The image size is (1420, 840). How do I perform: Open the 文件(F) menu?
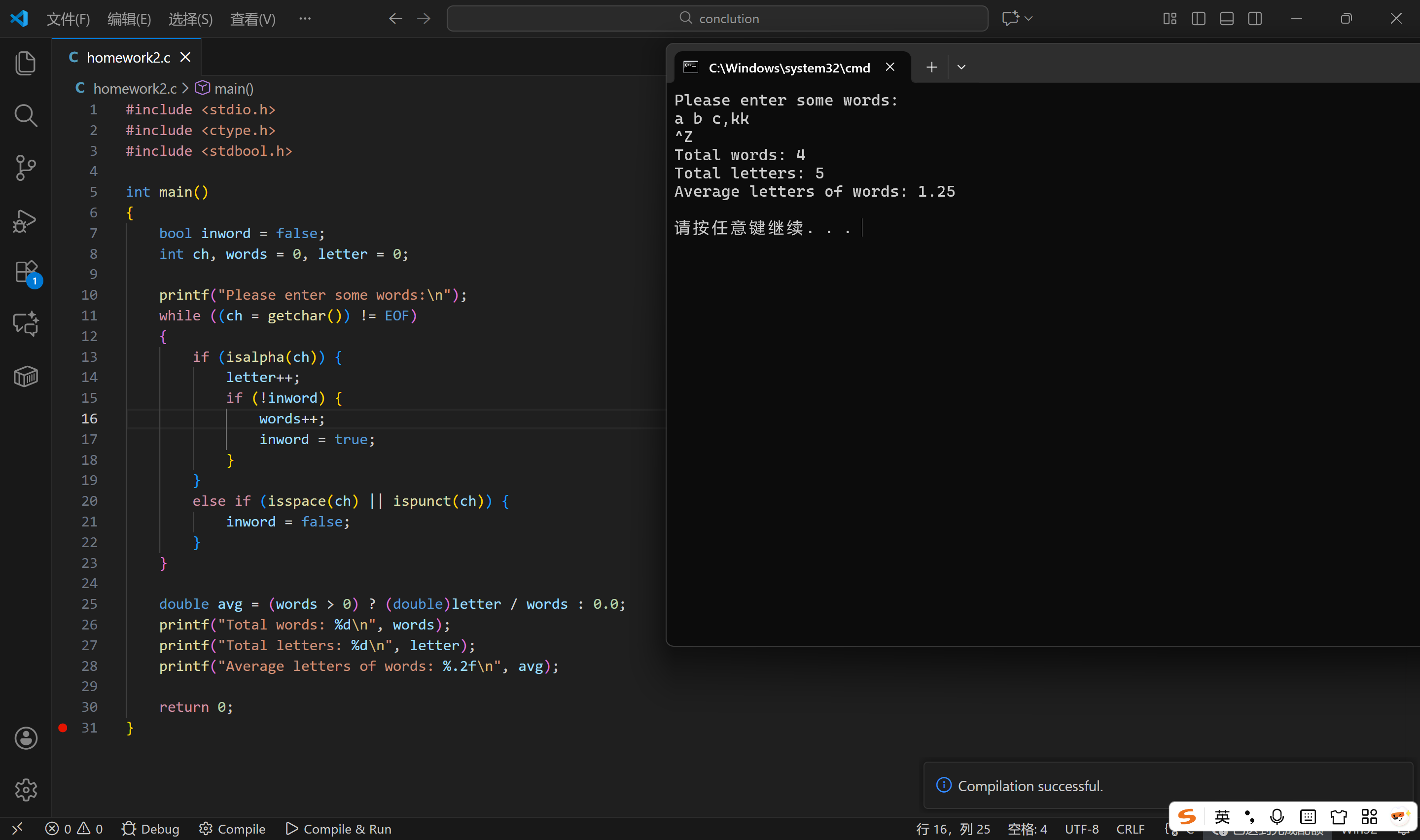tap(68, 19)
